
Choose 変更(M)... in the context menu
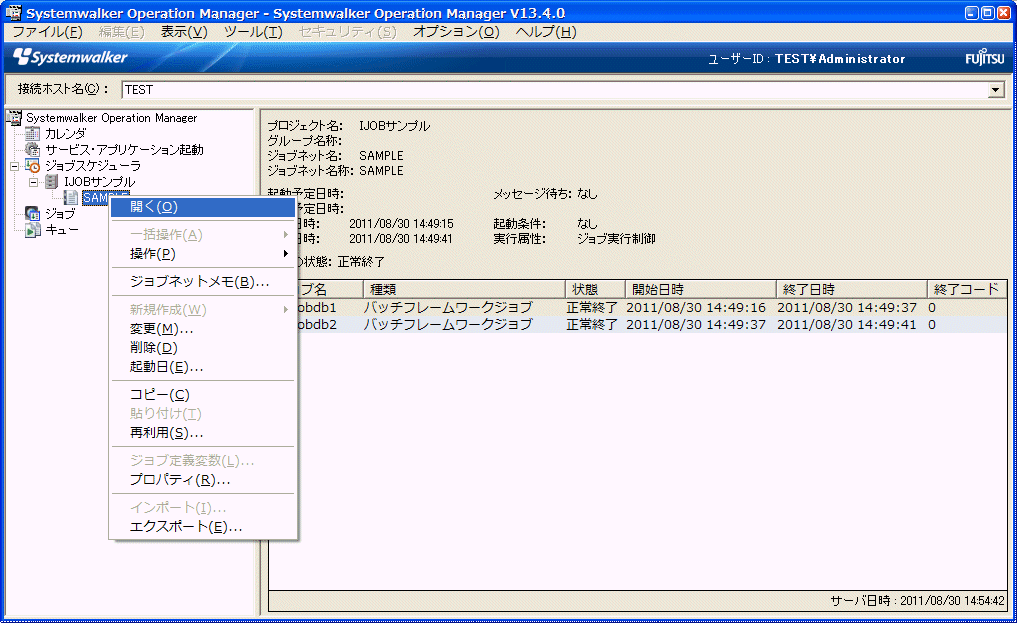[x=203, y=329]
